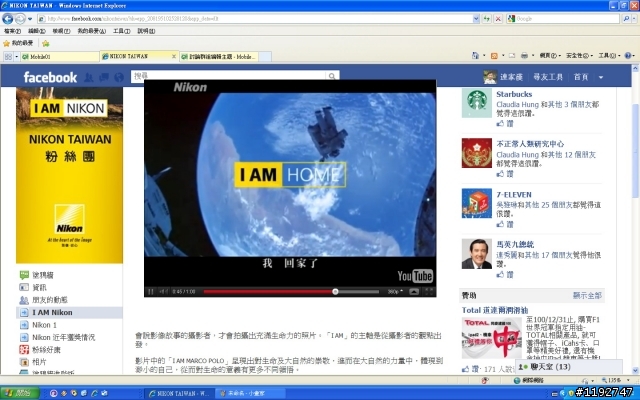Click the 尋友工具 link

(x=548, y=77)
